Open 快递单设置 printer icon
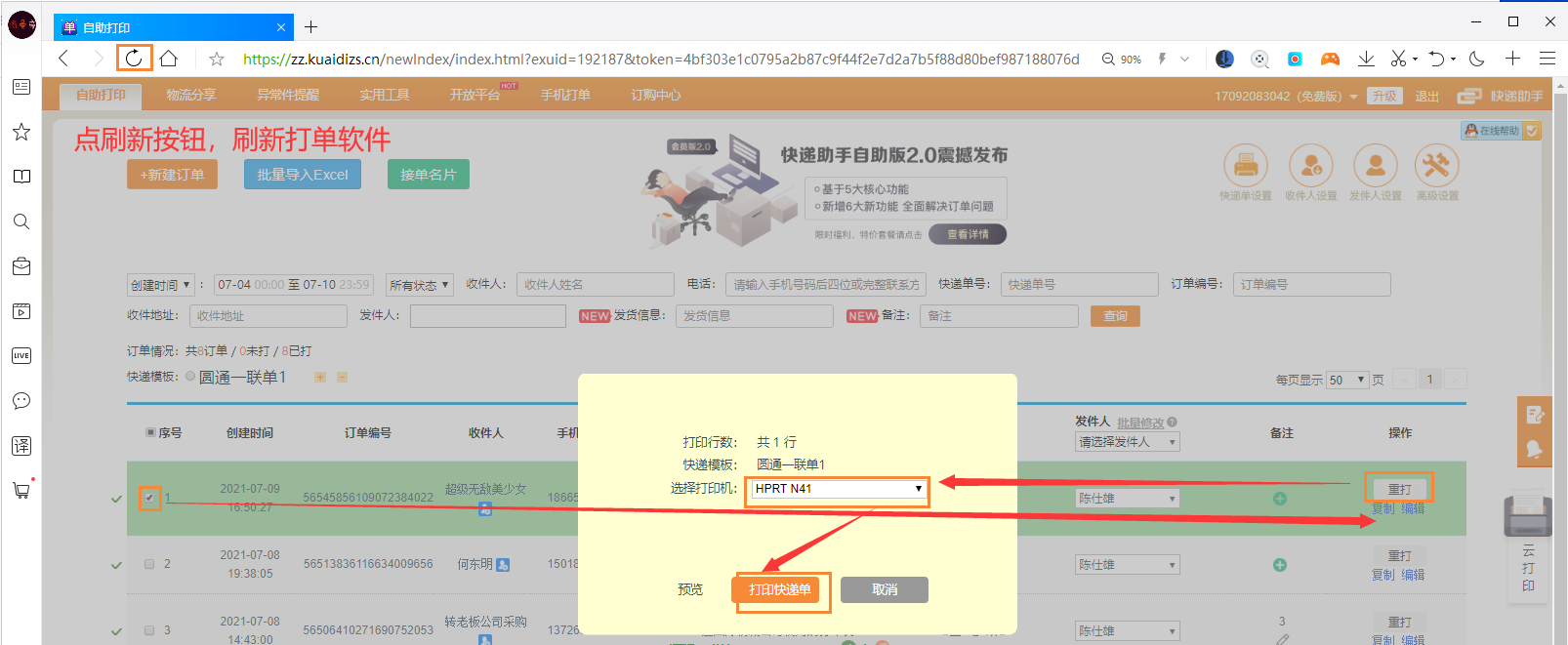This screenshot has height=645, width=1568. [1245, 165]
